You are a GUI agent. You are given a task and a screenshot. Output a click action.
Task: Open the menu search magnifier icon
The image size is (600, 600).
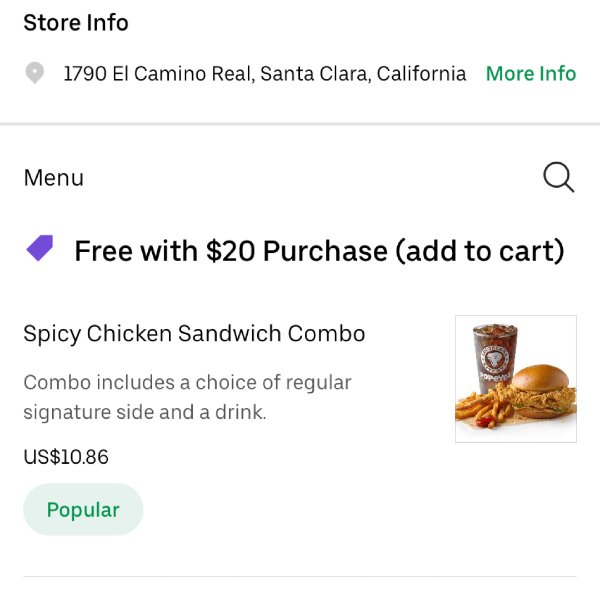tap(558, 177)
